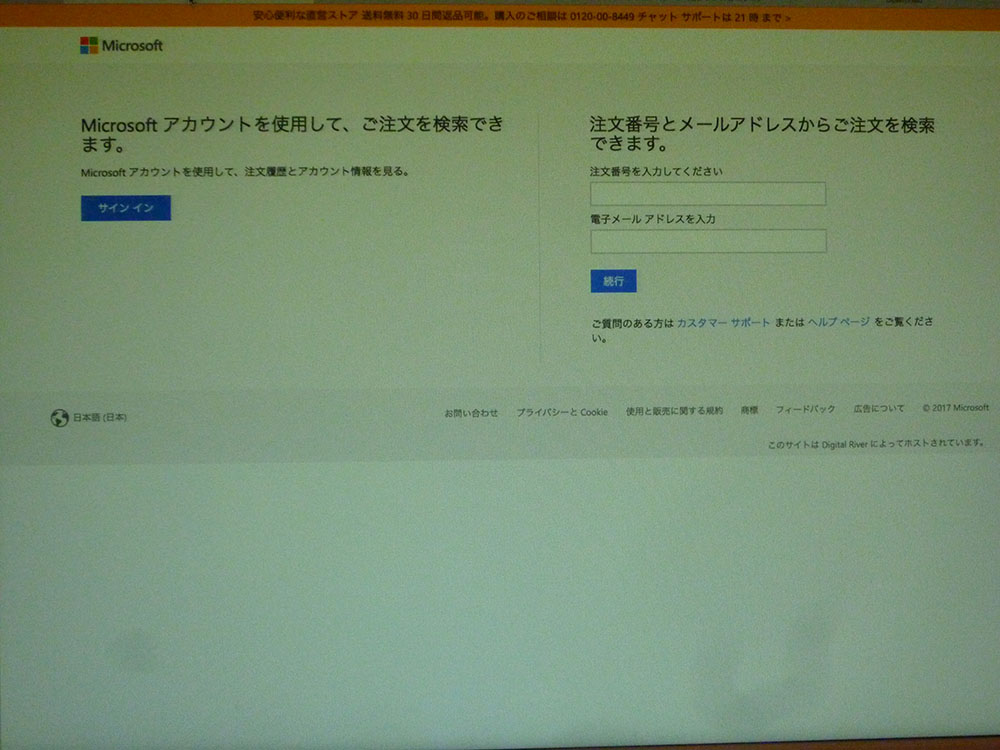Click the 注文履歴とアカウント情報を見る description text
1000x750 pixels.
coord(245,172)
